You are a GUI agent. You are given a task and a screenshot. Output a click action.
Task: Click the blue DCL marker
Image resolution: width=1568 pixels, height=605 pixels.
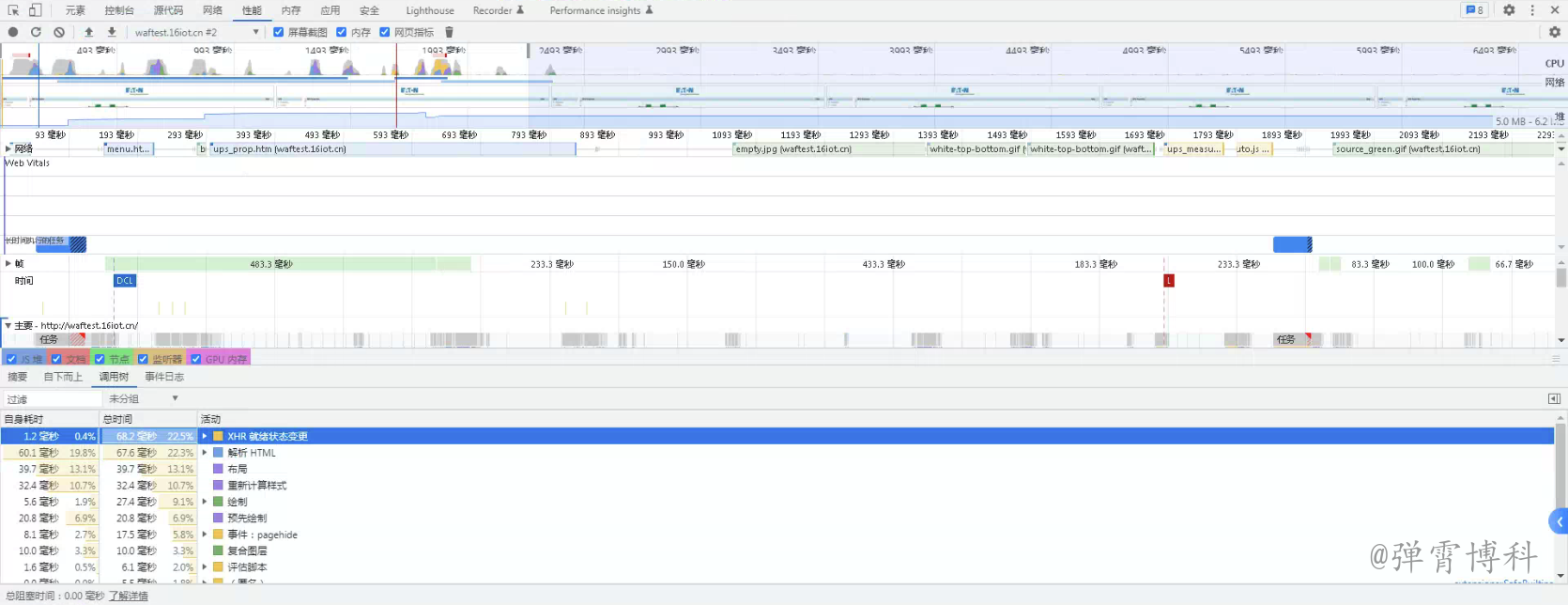(125, 281)
